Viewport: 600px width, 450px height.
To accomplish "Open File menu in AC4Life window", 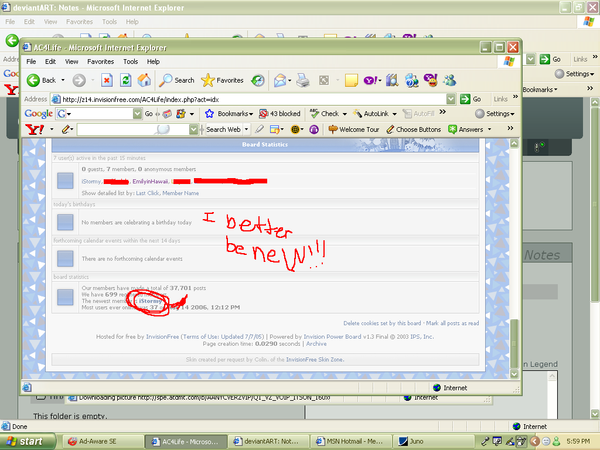I will tap(31, 62).
